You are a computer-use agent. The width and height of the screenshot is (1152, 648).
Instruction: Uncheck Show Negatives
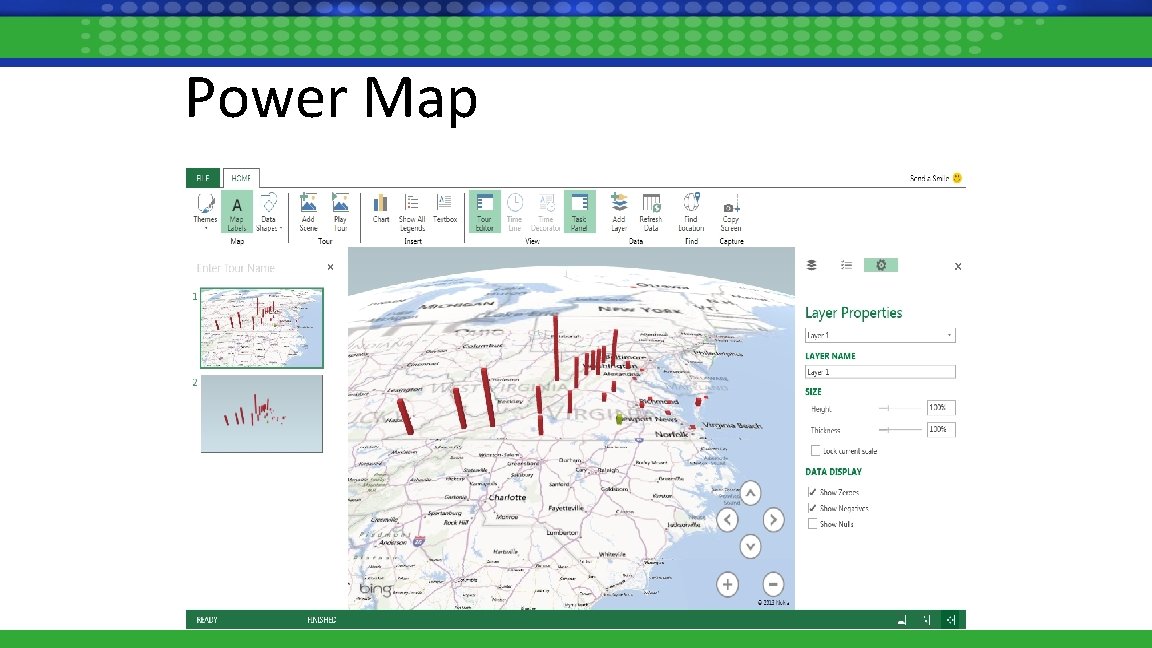[813, 508]
